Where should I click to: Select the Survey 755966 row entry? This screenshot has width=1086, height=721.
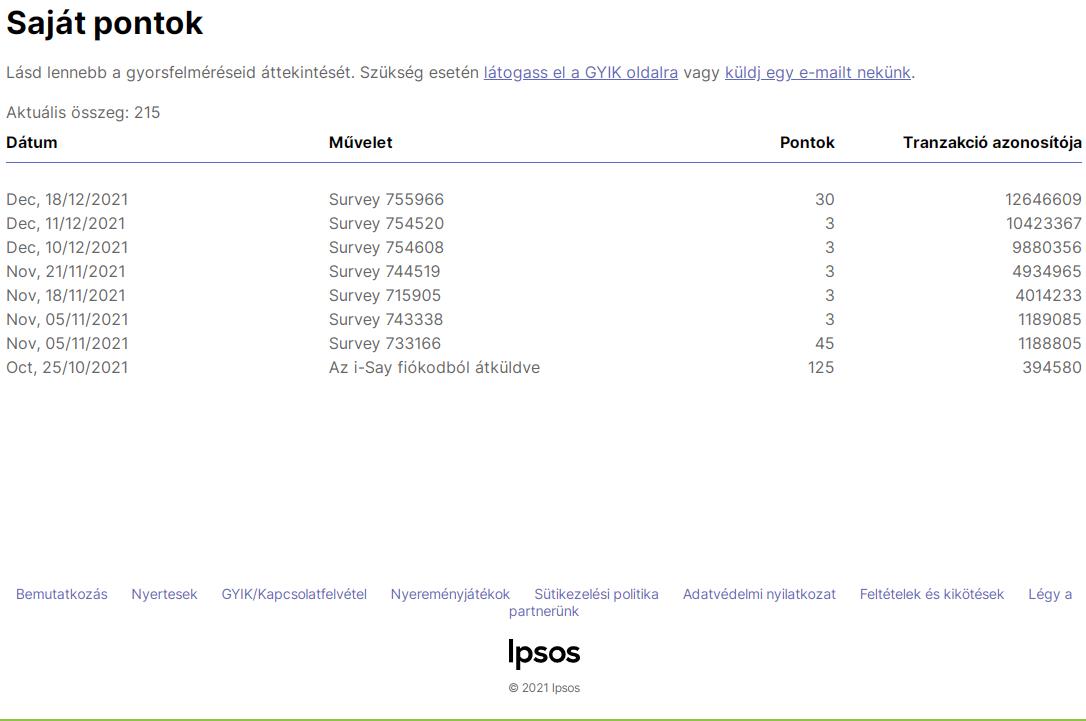386,199
